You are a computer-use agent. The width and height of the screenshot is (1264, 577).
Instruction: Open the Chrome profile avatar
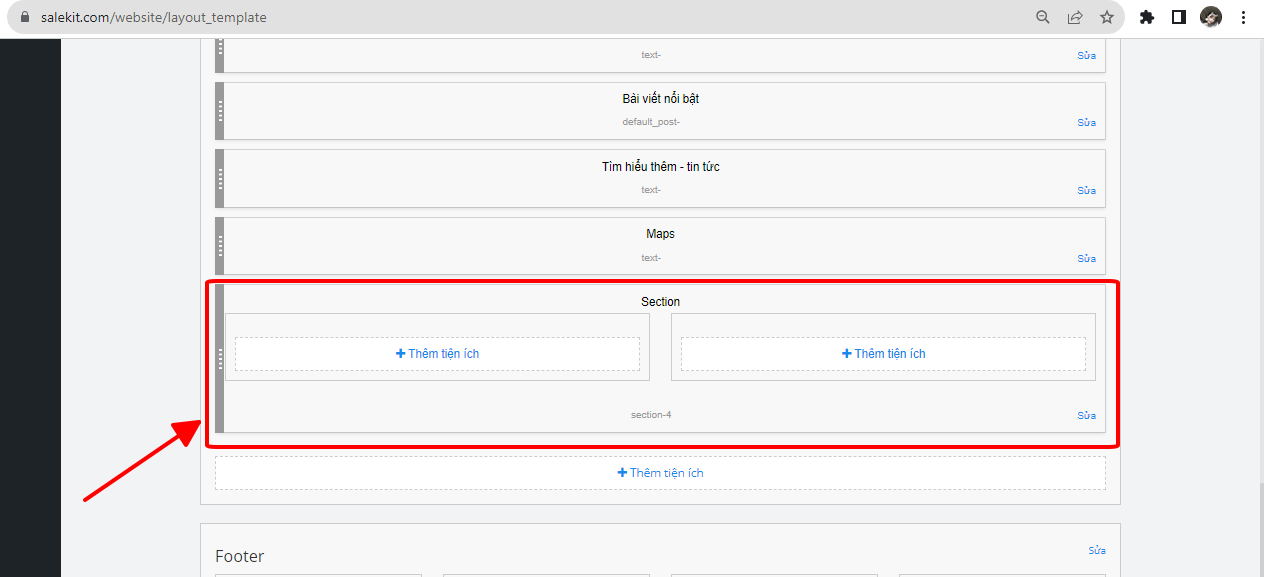tap(1211, 17)
